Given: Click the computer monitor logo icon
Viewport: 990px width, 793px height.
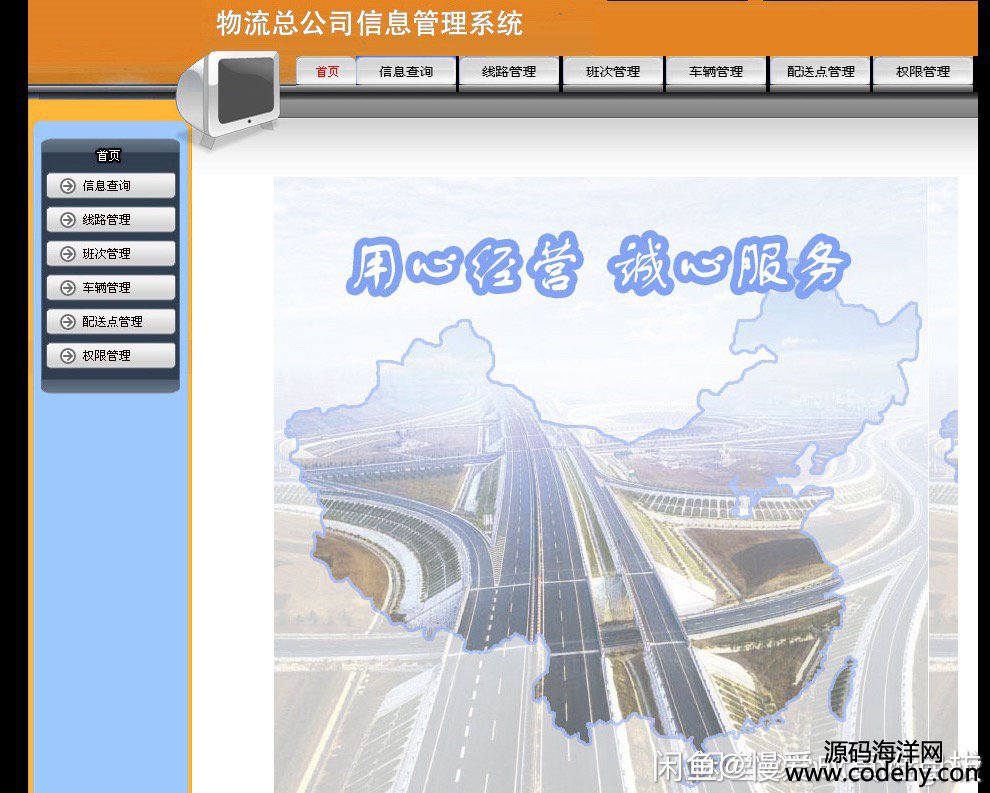Looking at the screenshot, I should pos(229,98).
